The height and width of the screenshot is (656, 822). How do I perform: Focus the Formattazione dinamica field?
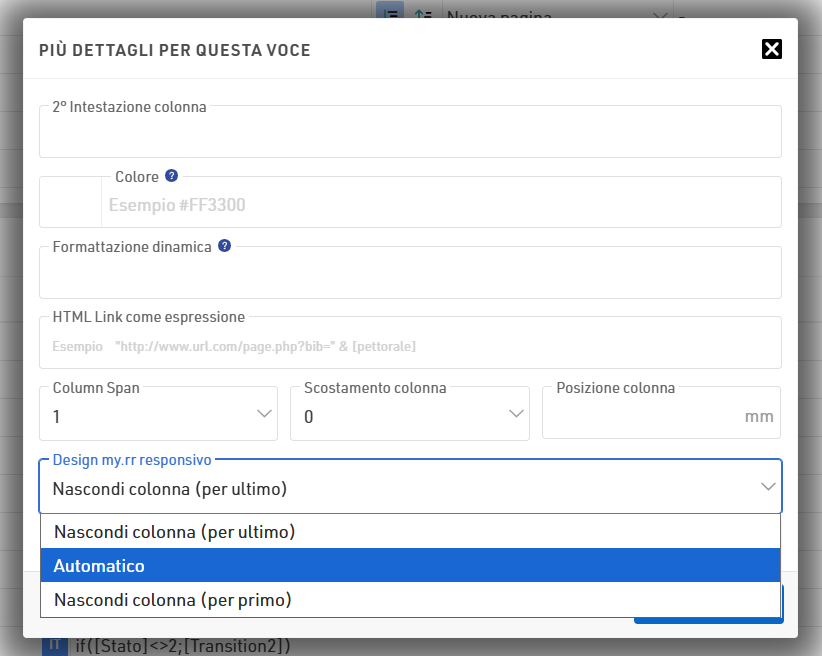[410, 275]
